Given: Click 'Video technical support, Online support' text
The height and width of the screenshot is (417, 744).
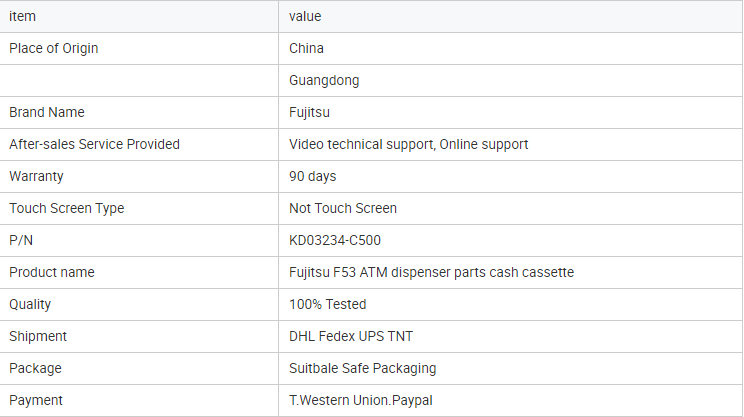Looking at the screenshot, I should [x=409, y=144].
